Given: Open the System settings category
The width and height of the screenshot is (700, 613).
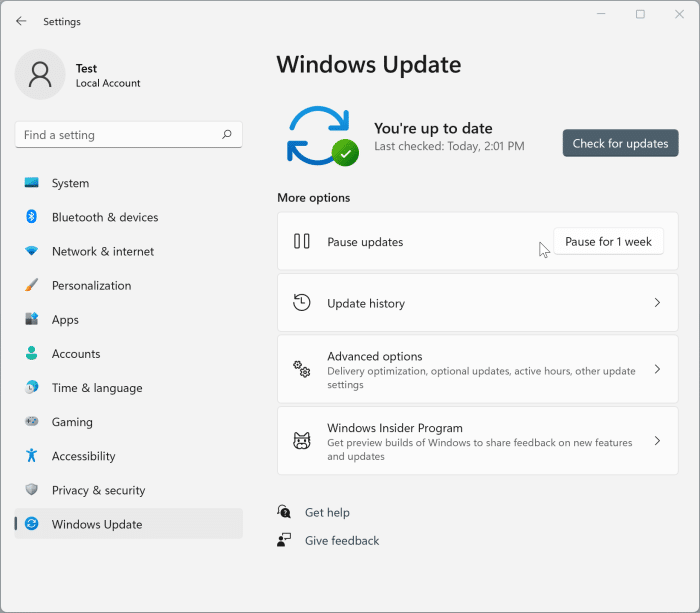Looking at the screenshot, I should [129, 183].
